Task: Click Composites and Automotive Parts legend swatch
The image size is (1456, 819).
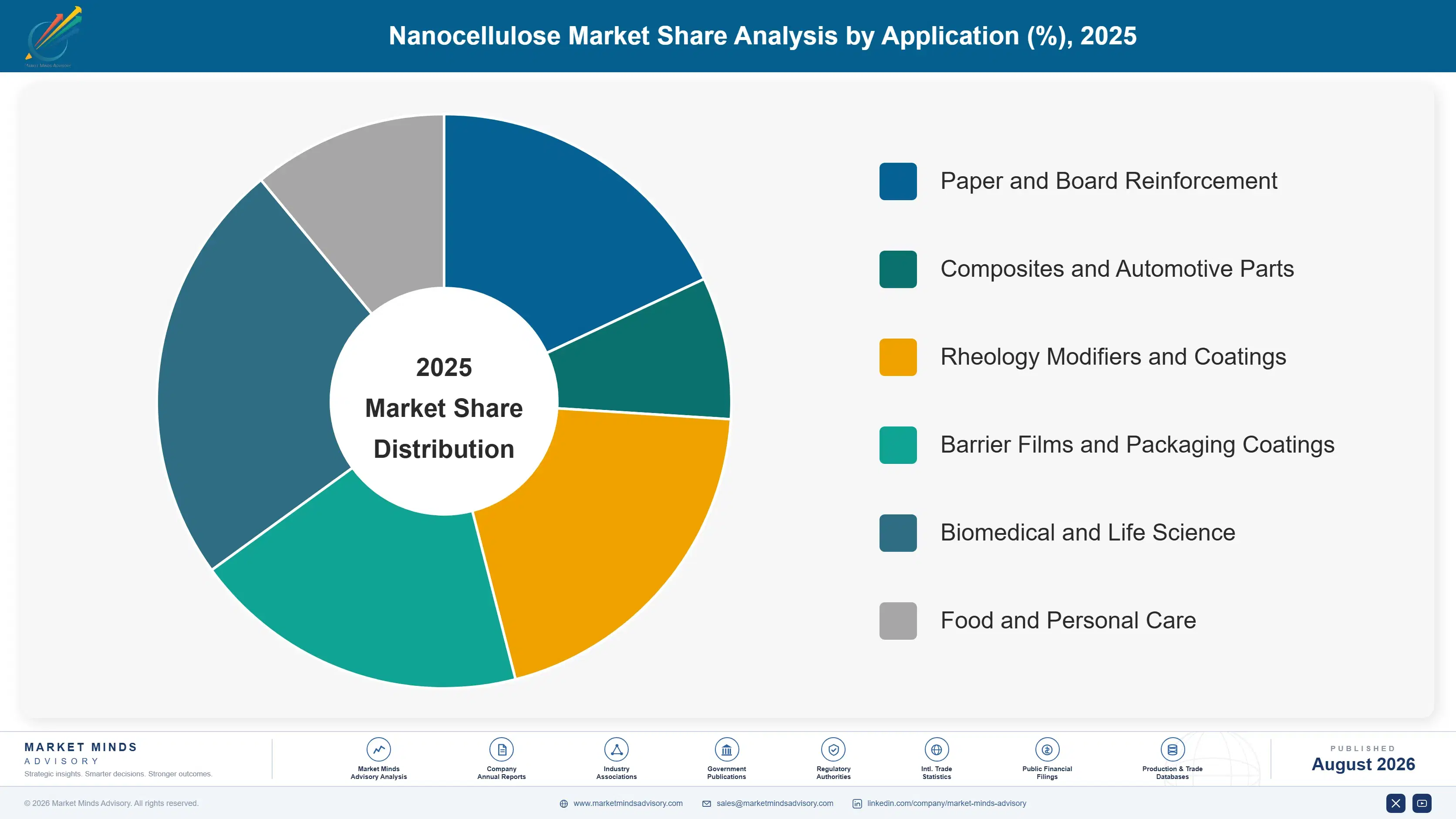Action: click(898, 269)
